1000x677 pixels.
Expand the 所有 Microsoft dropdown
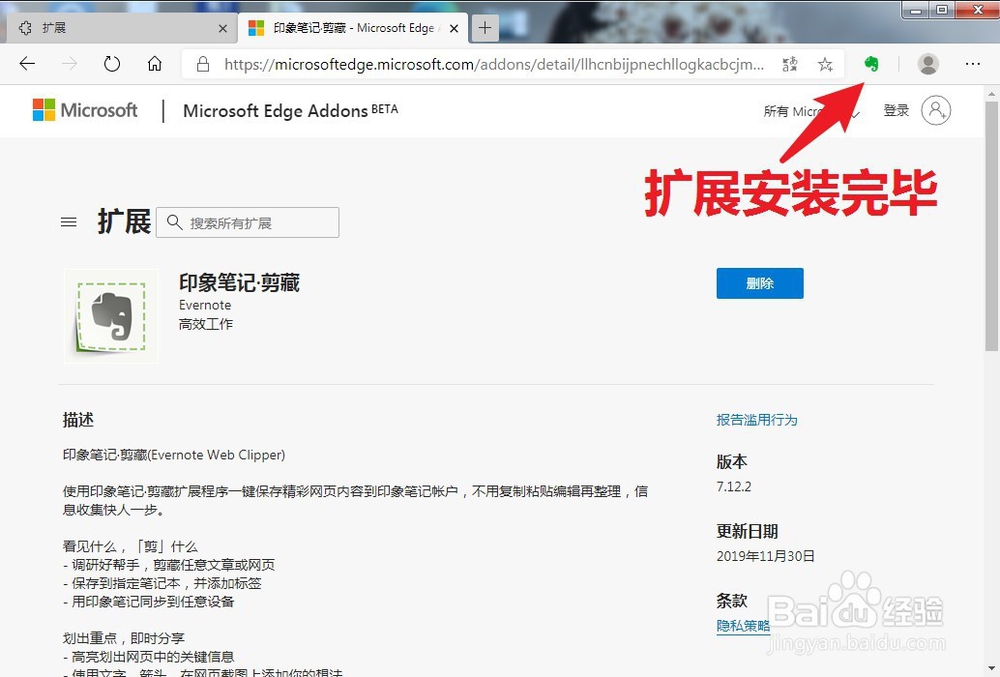(x=812, y=112)
